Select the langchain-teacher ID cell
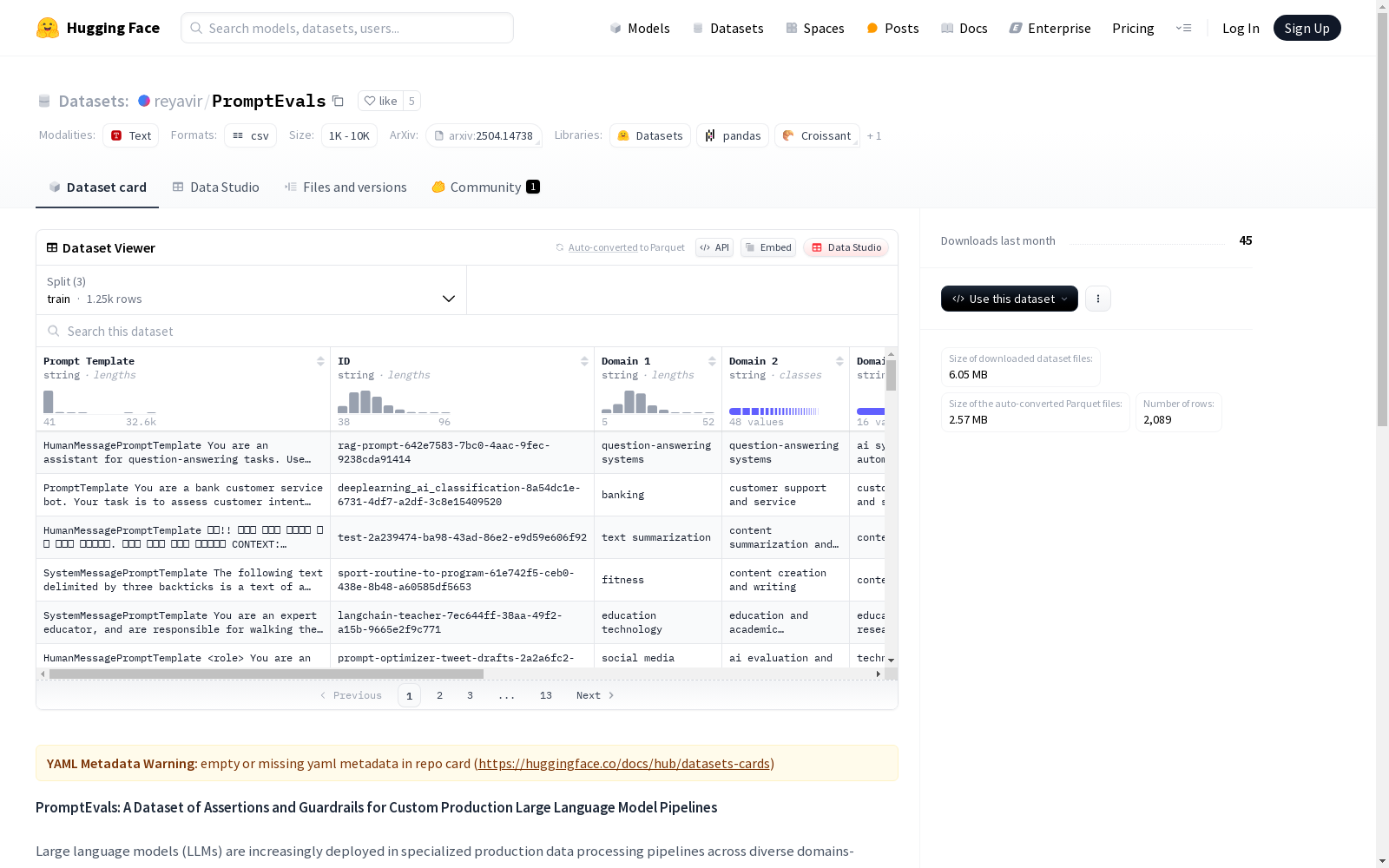 pyautogui.click(x=462, y=622)
